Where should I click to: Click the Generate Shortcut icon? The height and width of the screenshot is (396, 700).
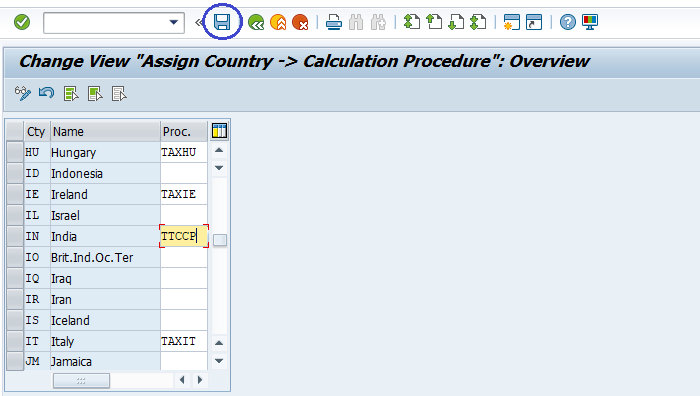pyautogui.click(x=534, y=22)
